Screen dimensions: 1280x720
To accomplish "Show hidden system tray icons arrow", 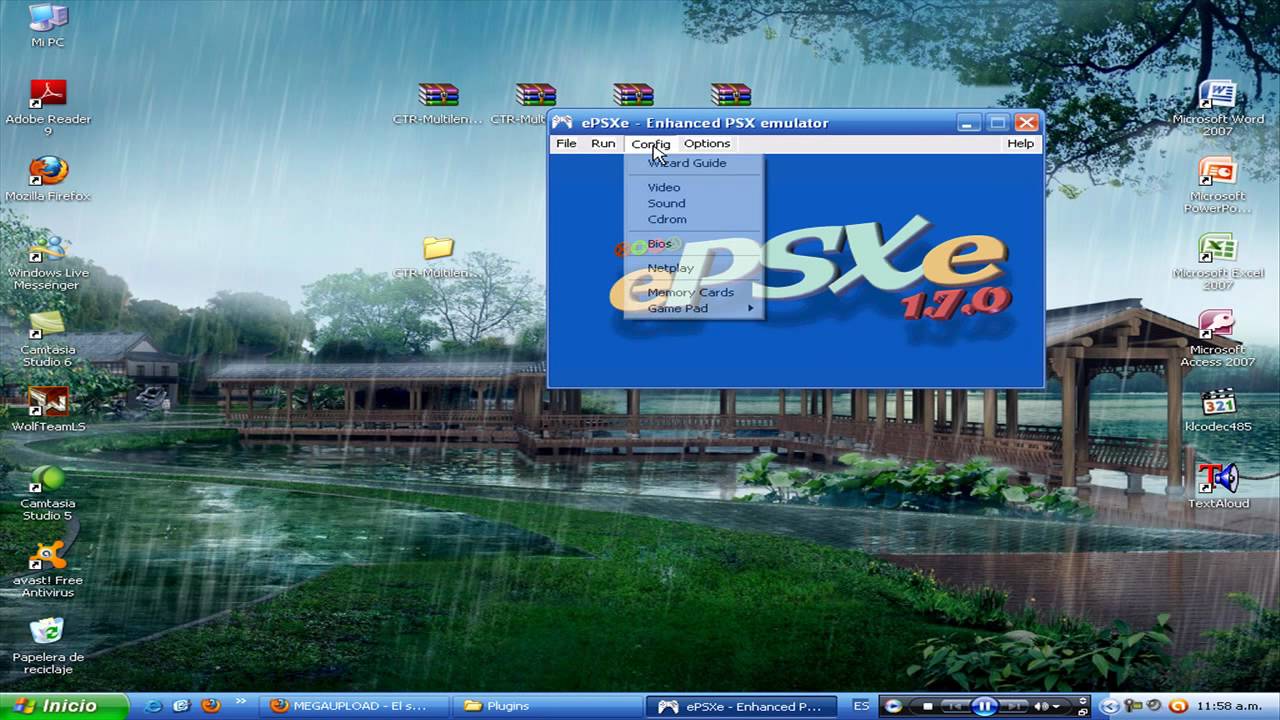I will pos(1109,706).
